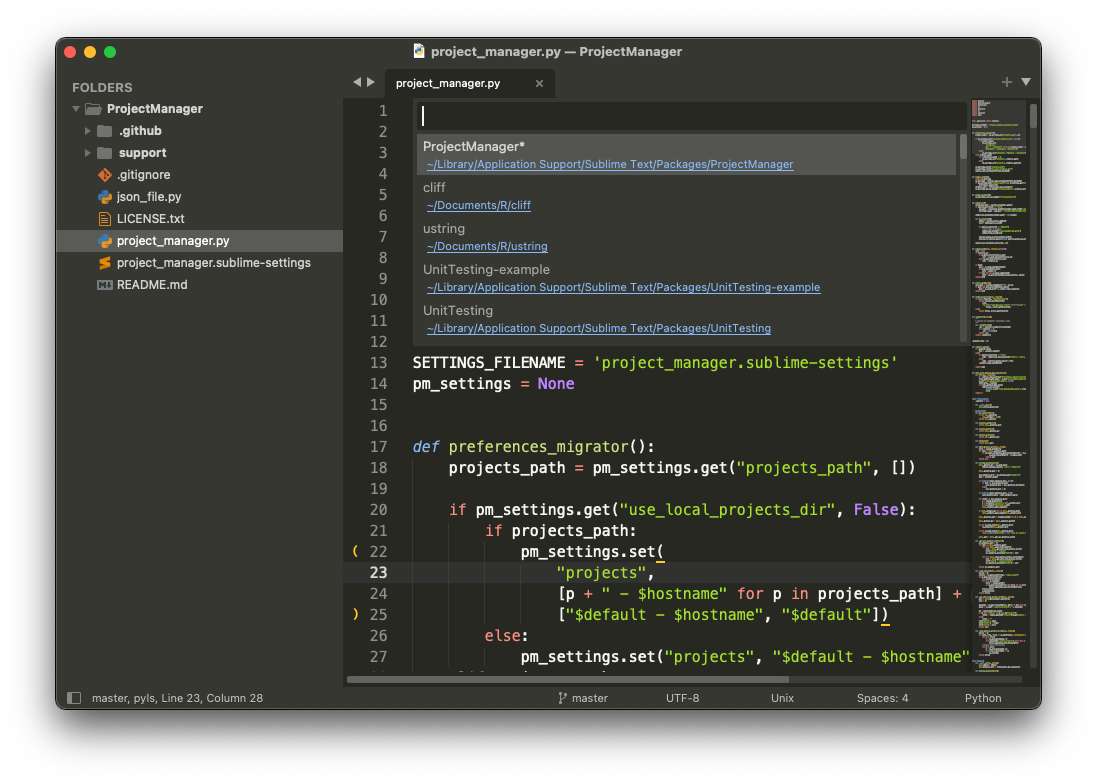Select the .github folder label

click(140, 131)
